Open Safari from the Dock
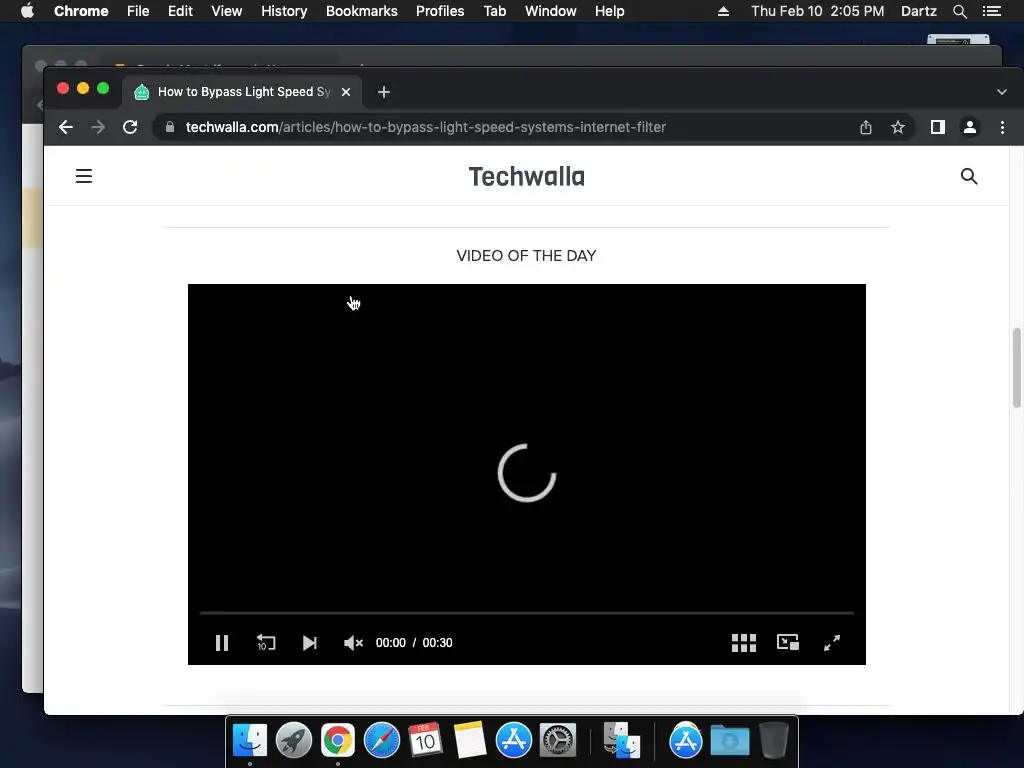This screenshot has height=768, width=1024. [x=382, y=741]
